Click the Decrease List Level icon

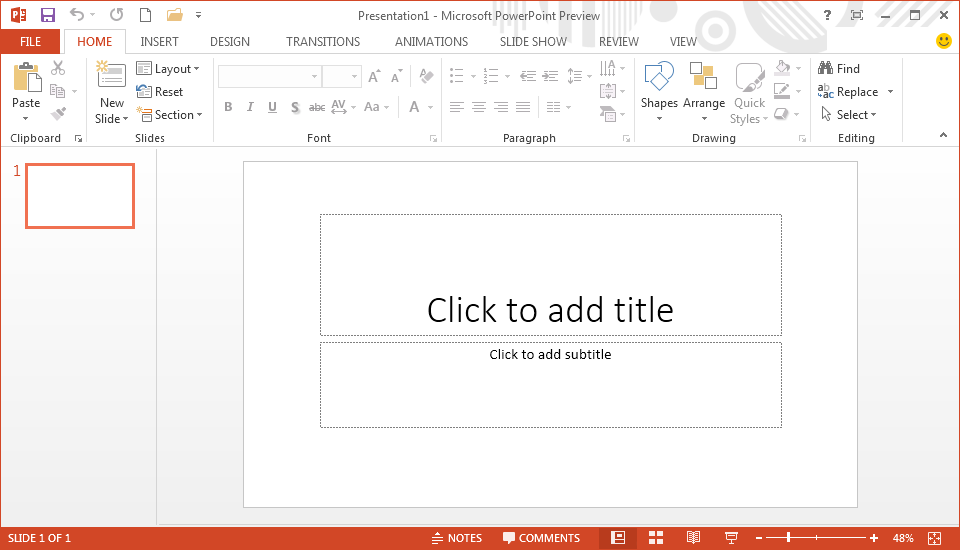[528, 76]
